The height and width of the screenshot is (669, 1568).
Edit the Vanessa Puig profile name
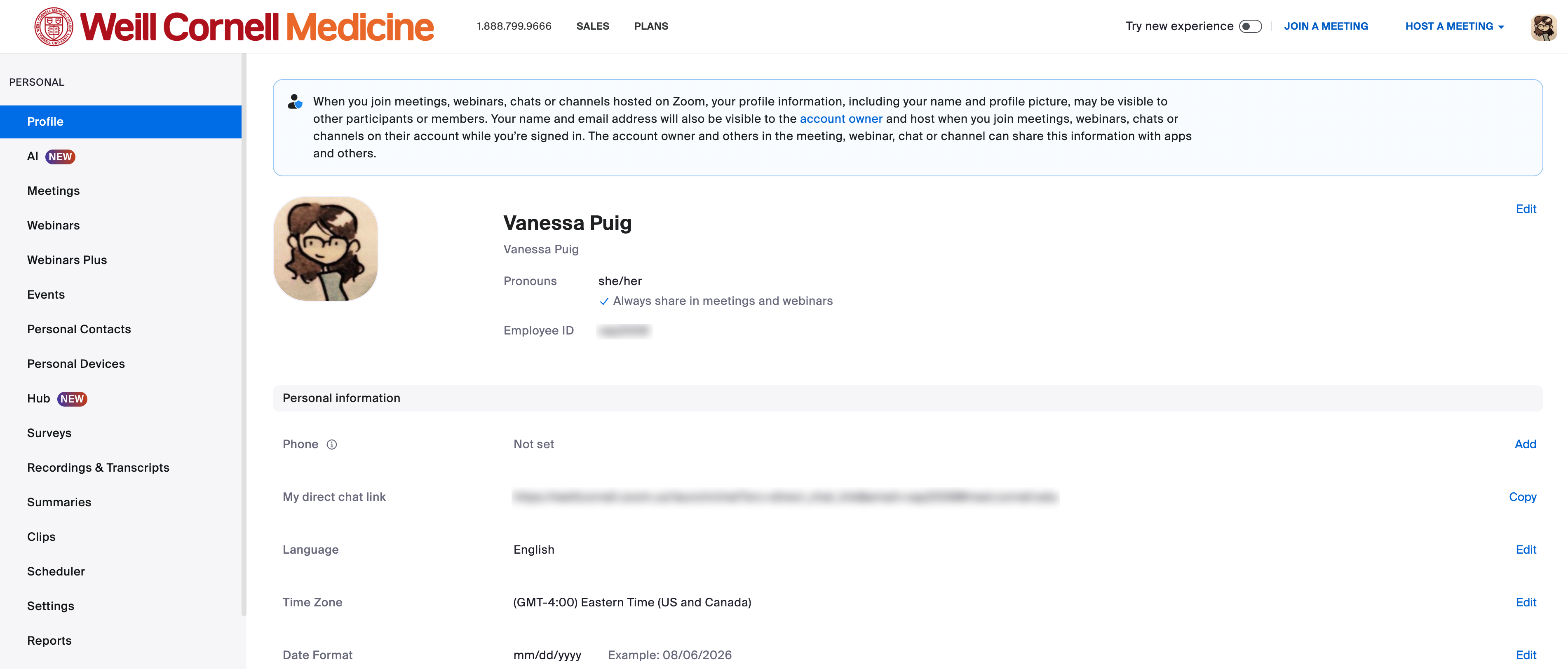(x=1526, y=209)
